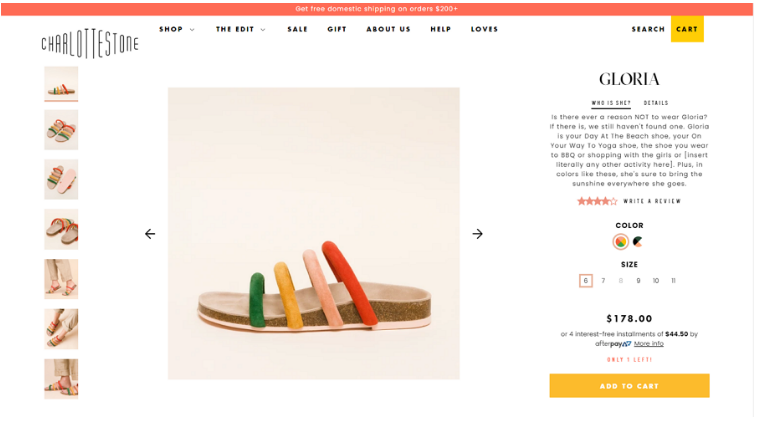Viewport: 759px width, 427px height.
Task: View the last thumbnail in the list
Action: pyautogui.click(x=61, y=379)
